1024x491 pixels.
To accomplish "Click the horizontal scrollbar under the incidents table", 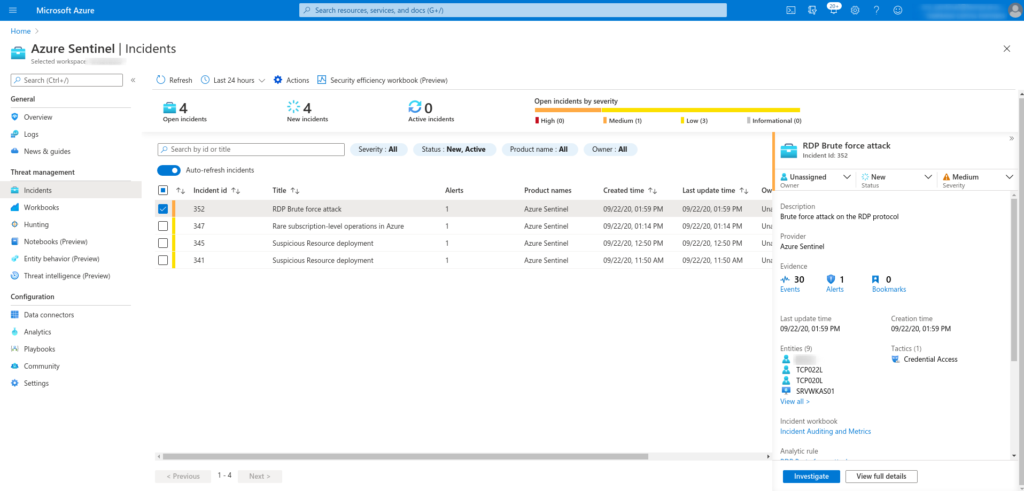I will click(405, 456).
